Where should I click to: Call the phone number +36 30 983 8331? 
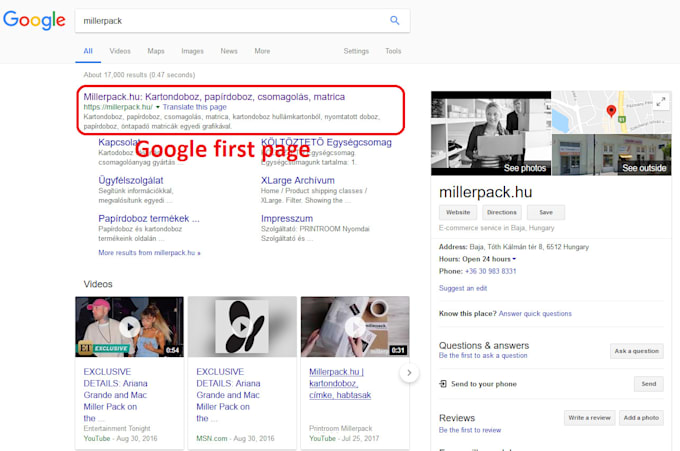(490, 271)
